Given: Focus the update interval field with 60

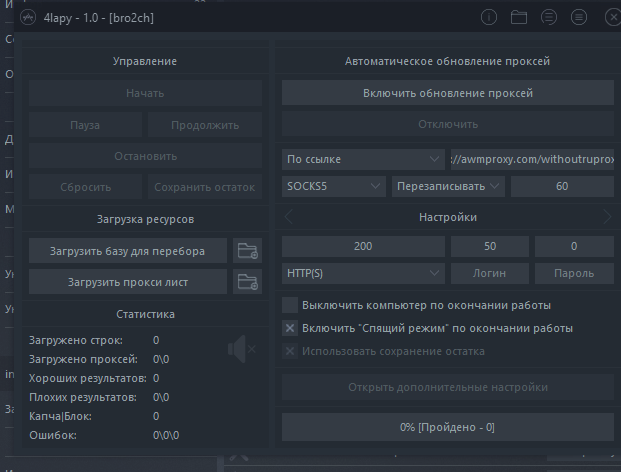Looking at the screenshot, I should (562, 186).
